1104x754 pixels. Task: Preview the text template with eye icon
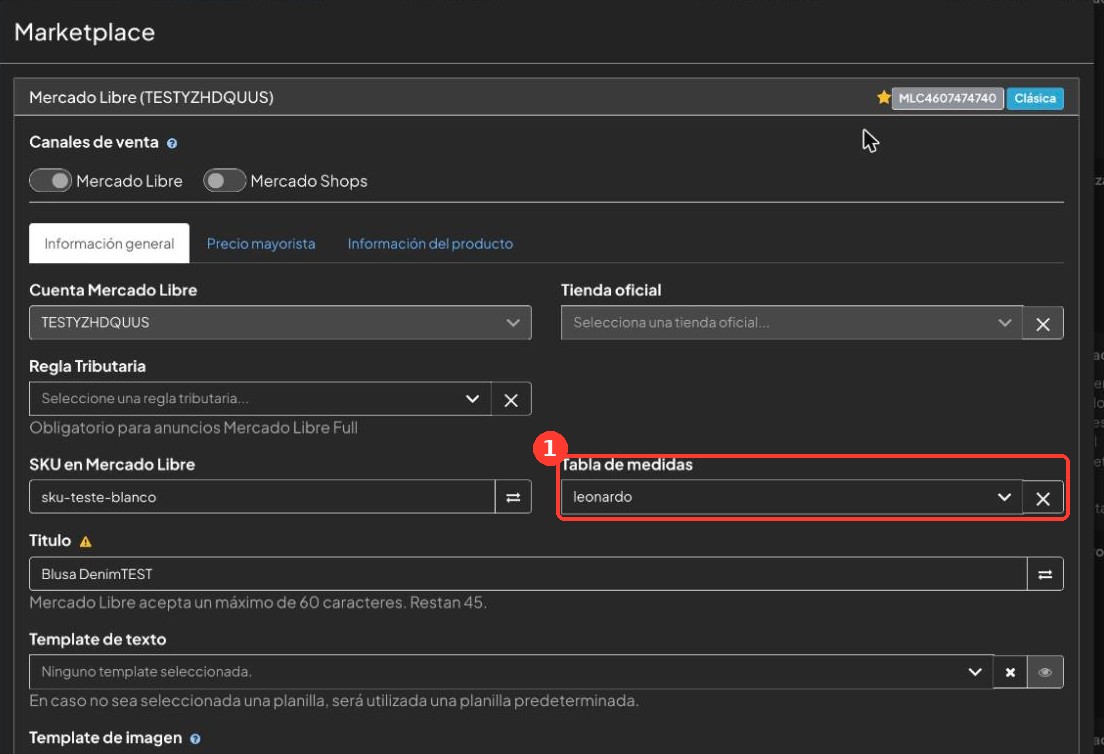tap(1045, 672)
